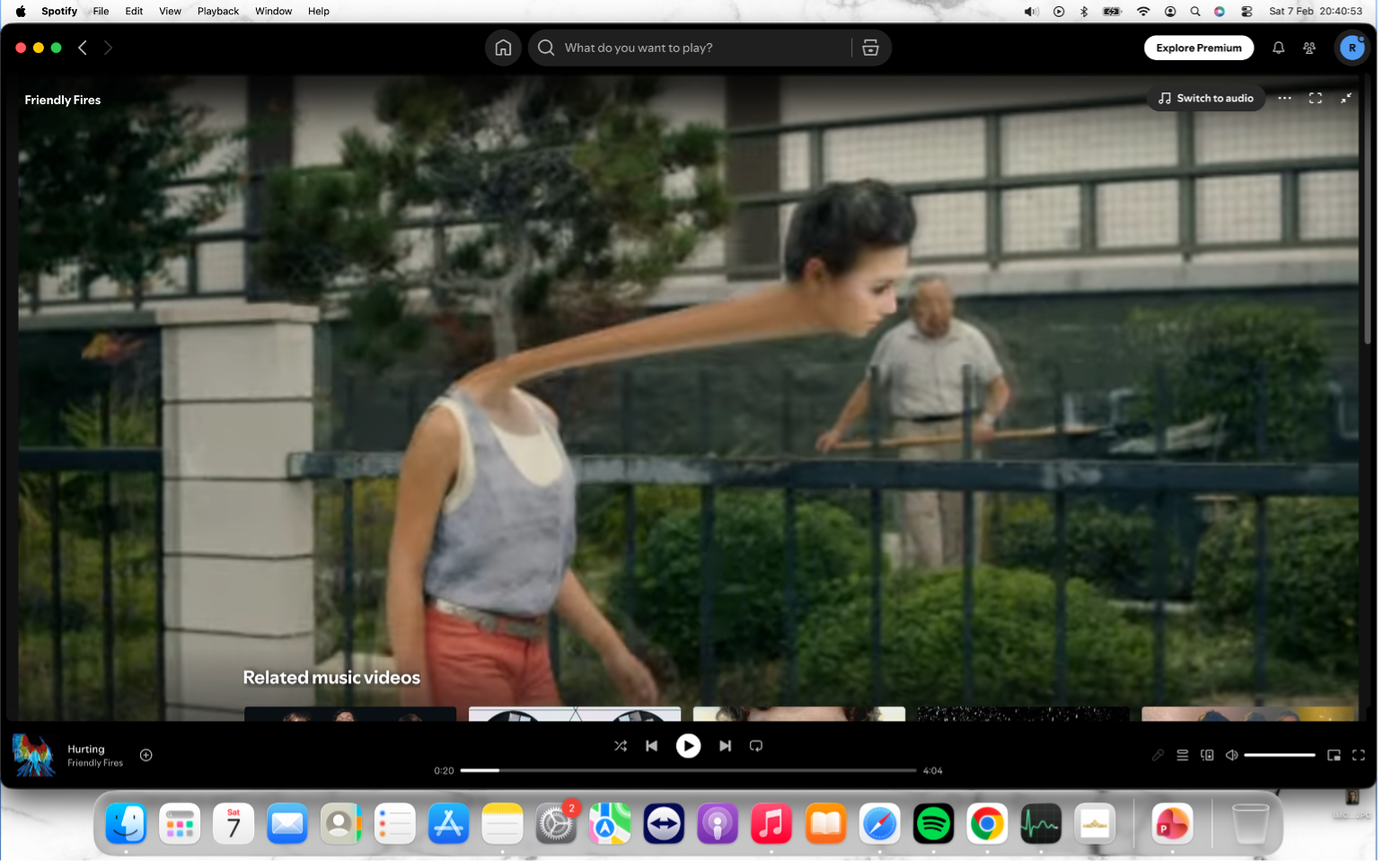Click the 'Related music videos' heading
1383x868 pixels.
pyautogui.click(x=331, y=678)
